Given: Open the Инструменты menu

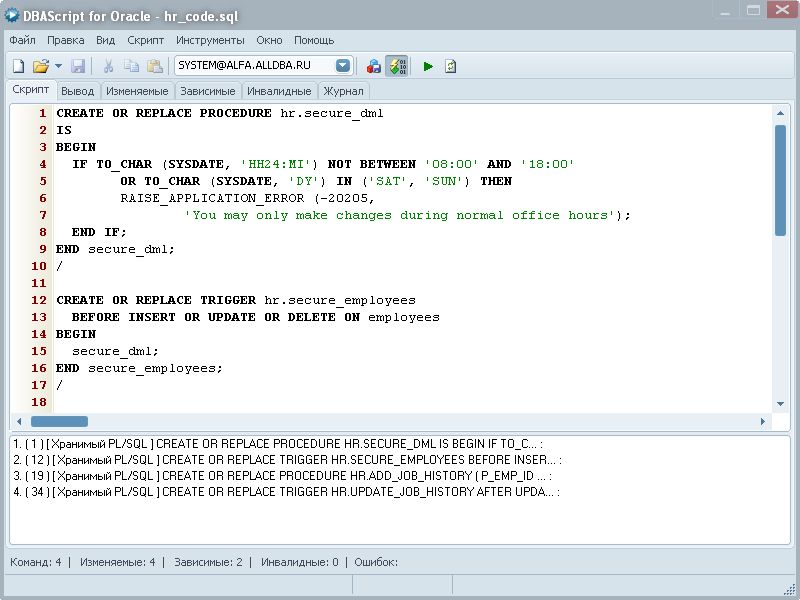Looking at the screenshot, I should (x=210, y=40).
